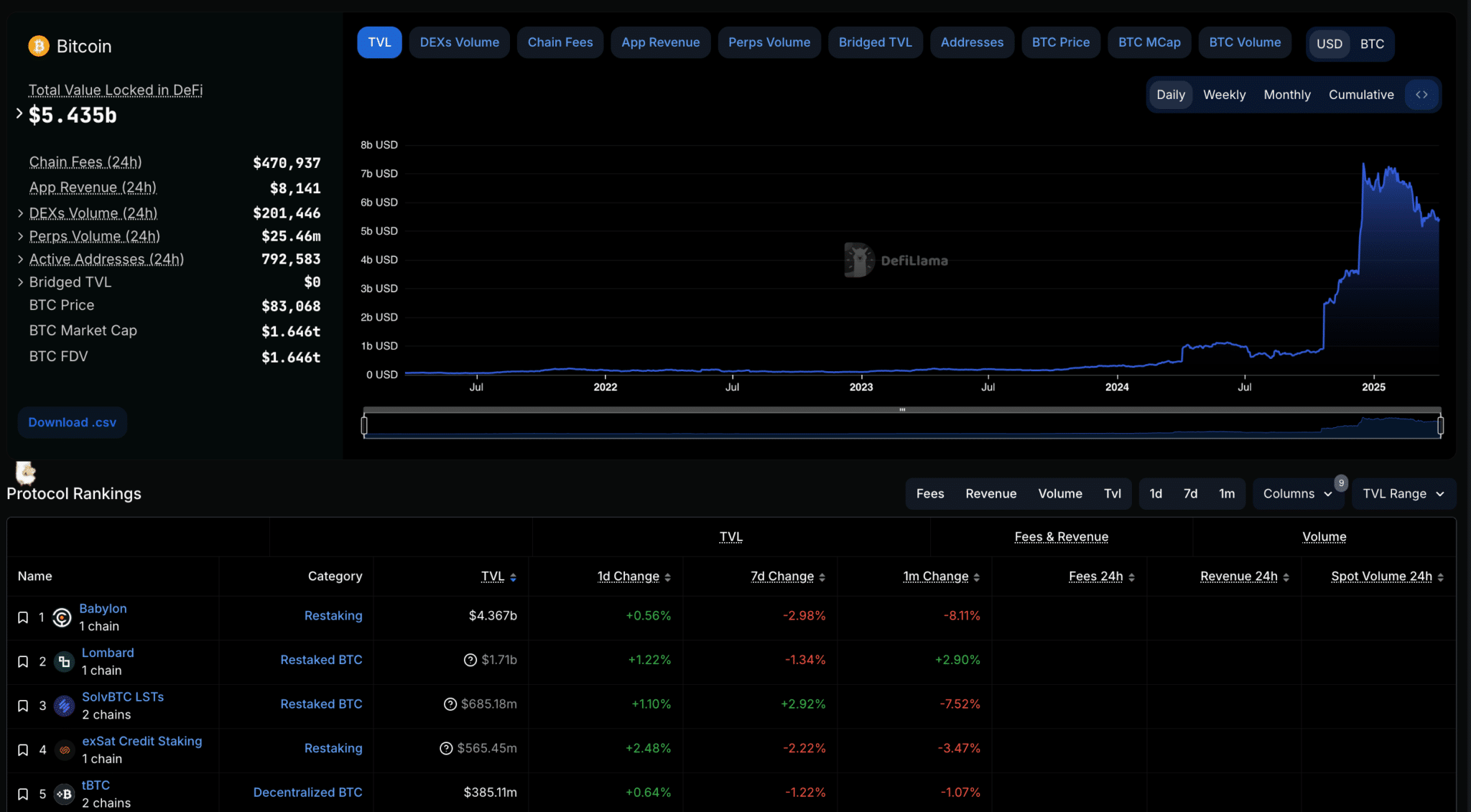1471x812 pixels.
Task: Switch denomination to USD
Action: (1329, 44)
